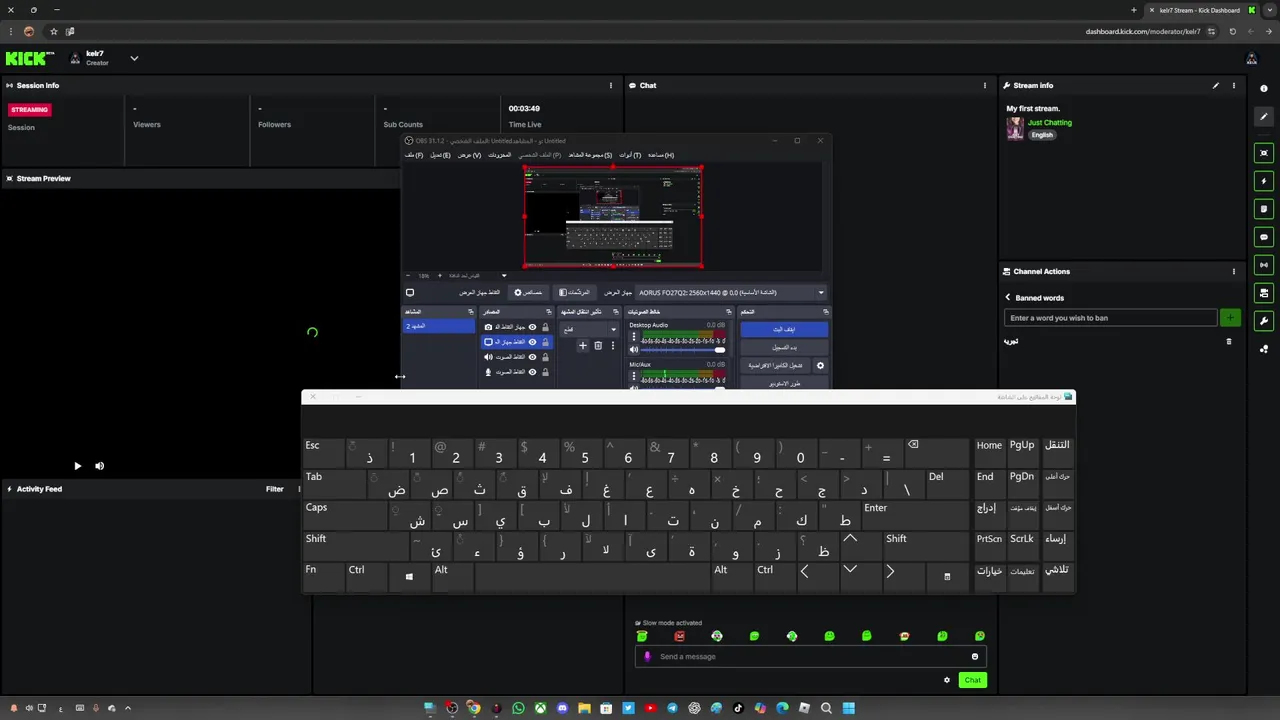This screenshot has width=1280, height=720.
Task: Open the Kick logo home link
Action: pos(26,59)
